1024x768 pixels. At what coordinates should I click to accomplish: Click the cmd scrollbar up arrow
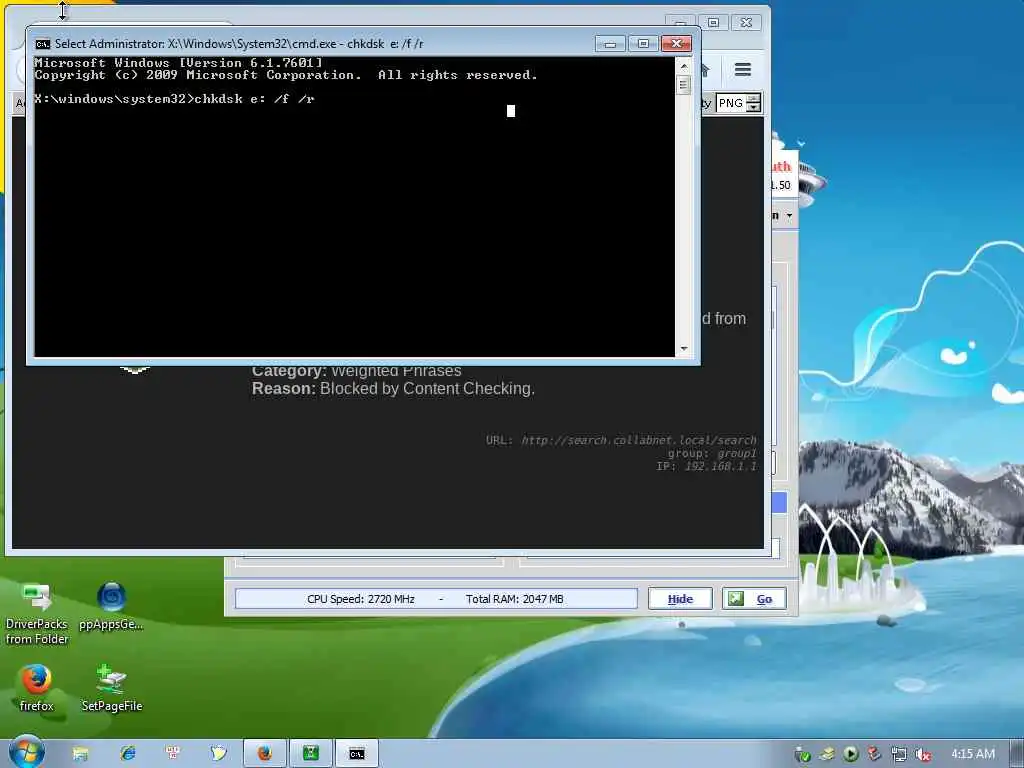pos(684,66)
